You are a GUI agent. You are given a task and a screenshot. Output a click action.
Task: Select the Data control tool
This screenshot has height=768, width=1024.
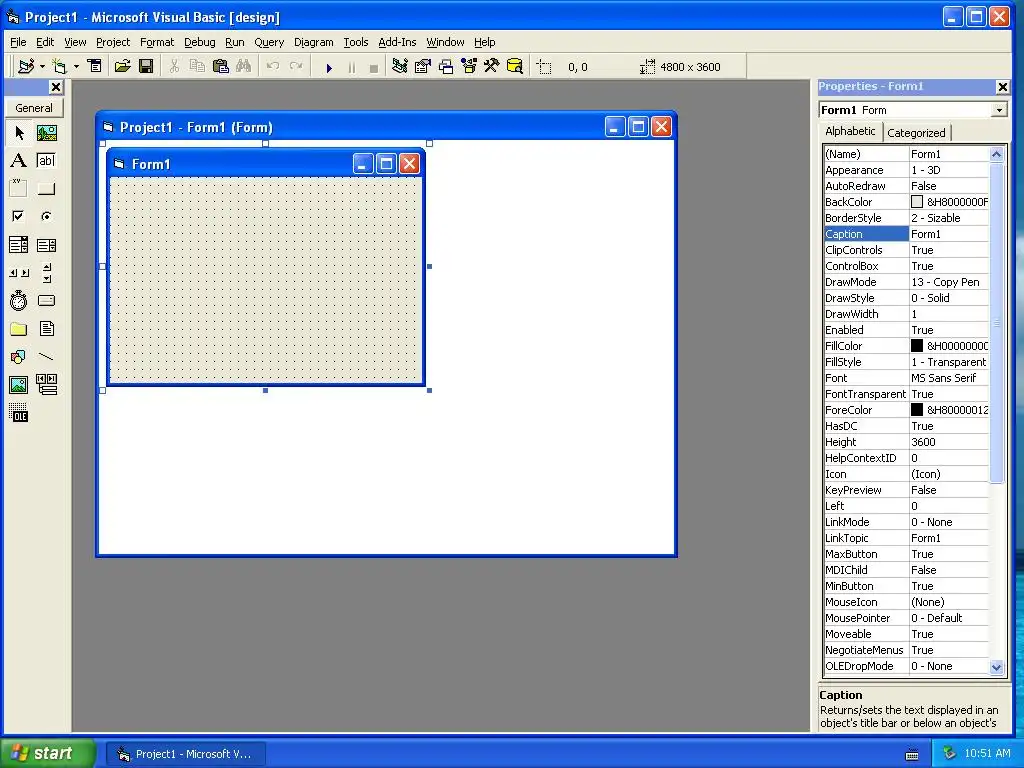(x=46, y=385)
